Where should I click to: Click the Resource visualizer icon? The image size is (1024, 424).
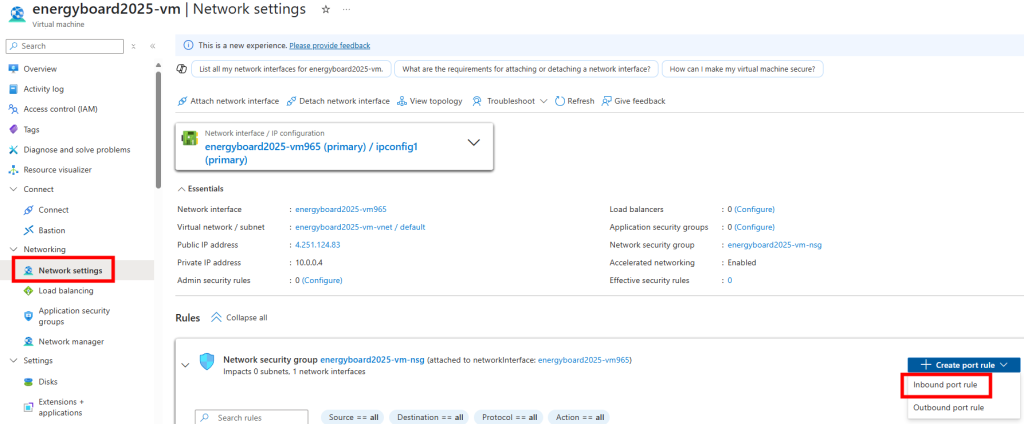point(13,170)
